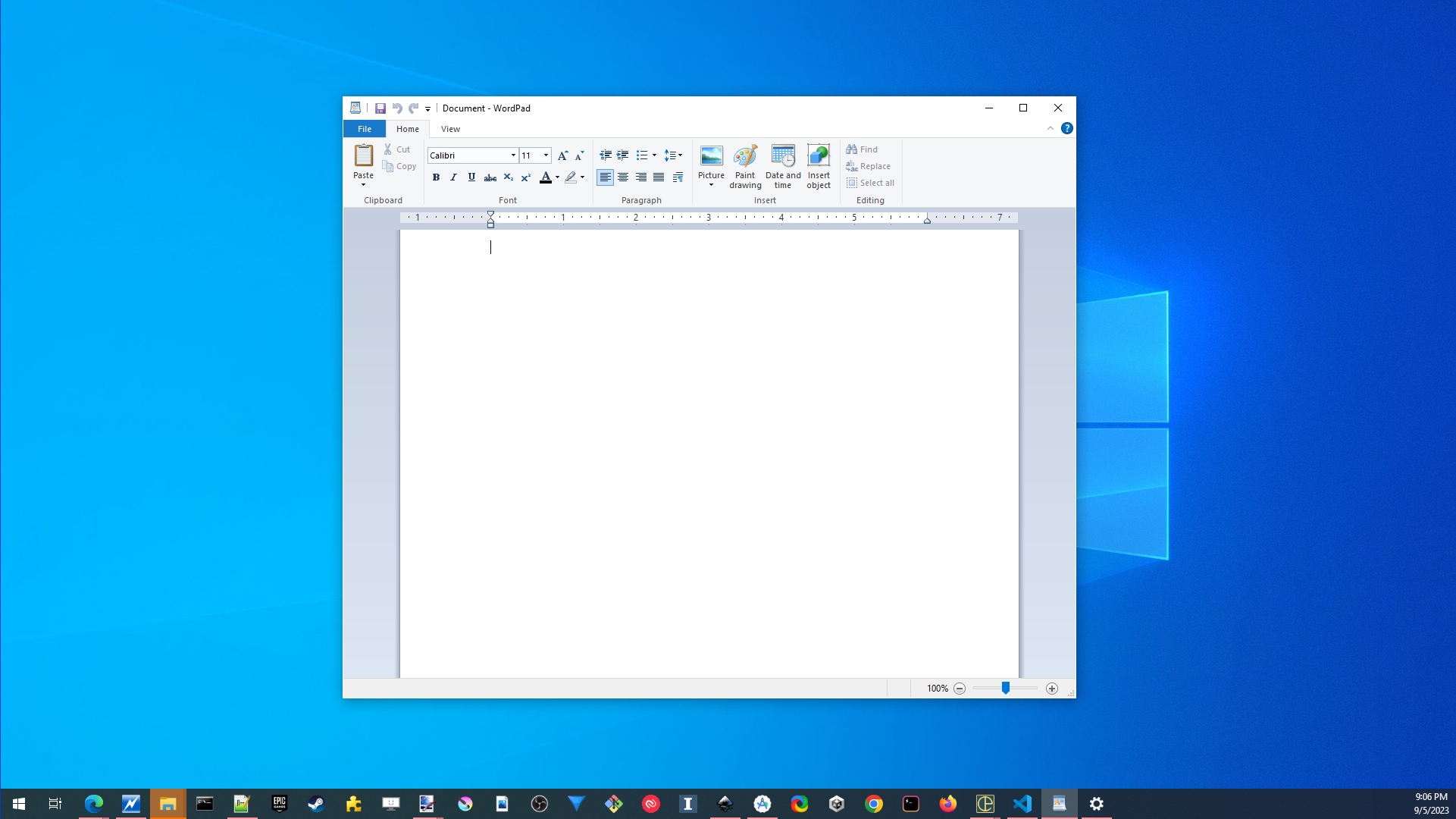
Task: Click the zoom slider handle
Action: [x=1006, y=688]
